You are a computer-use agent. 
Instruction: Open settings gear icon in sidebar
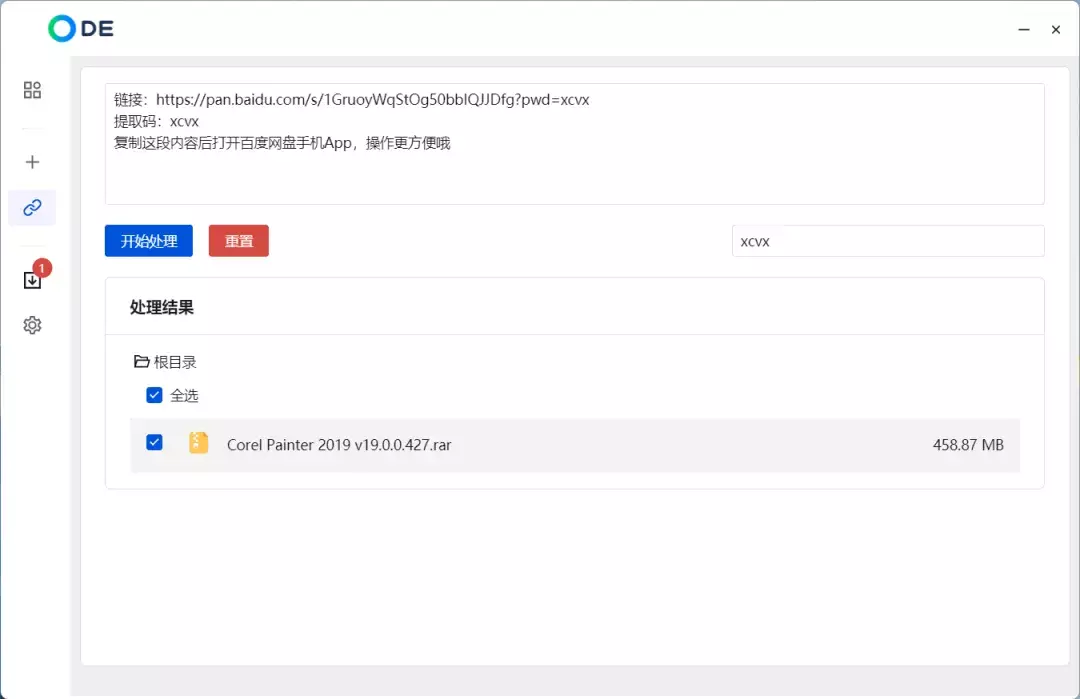[32, 325]
